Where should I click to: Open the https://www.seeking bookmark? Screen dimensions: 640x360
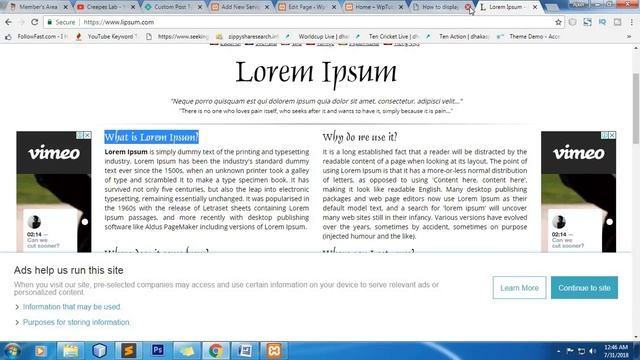coord(178,36)
